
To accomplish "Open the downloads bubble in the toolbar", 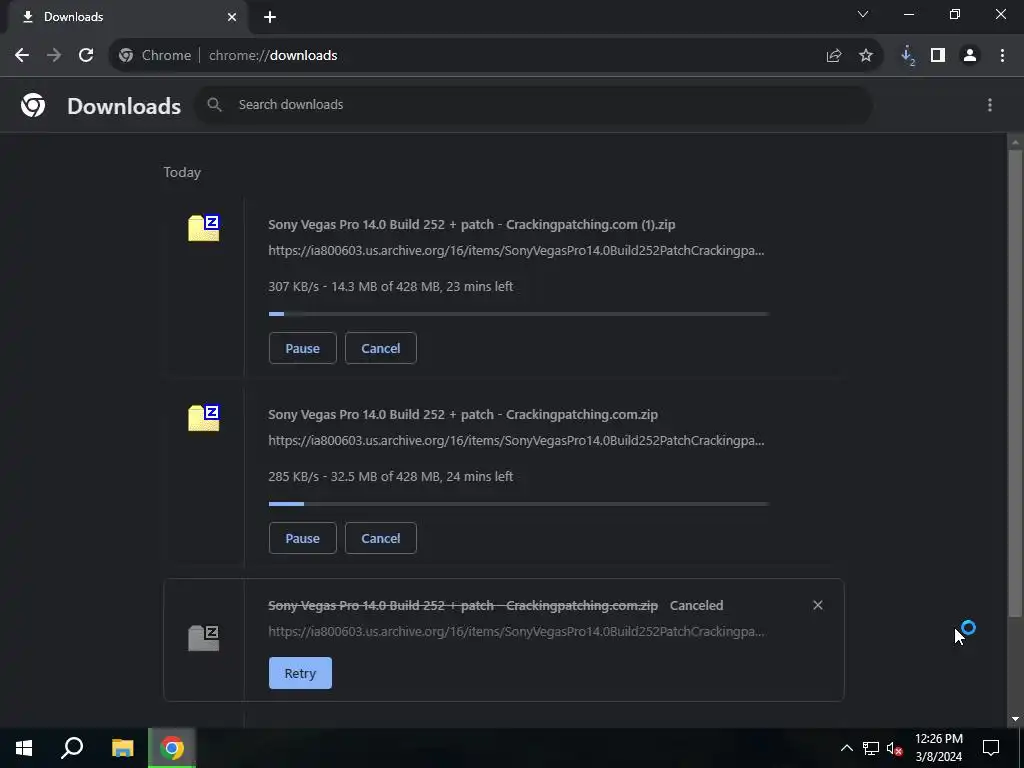I will (x=907, y=56).
